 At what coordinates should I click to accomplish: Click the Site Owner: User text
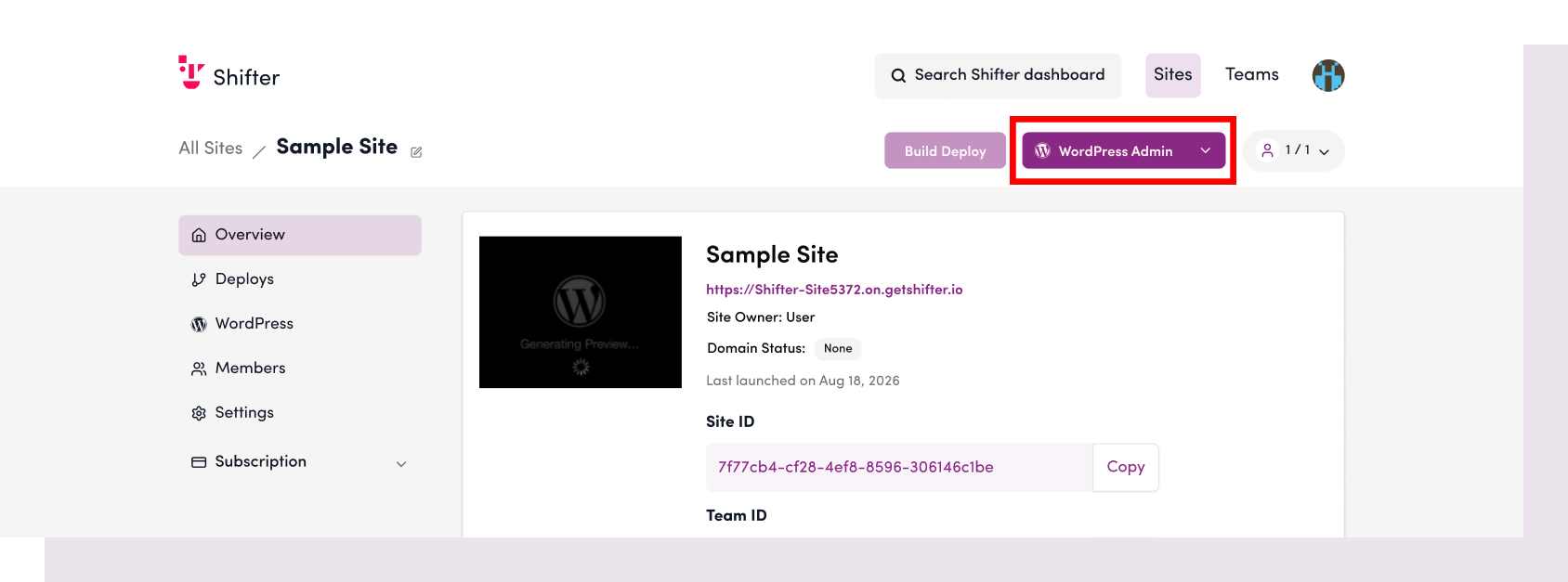click(761, 317)
